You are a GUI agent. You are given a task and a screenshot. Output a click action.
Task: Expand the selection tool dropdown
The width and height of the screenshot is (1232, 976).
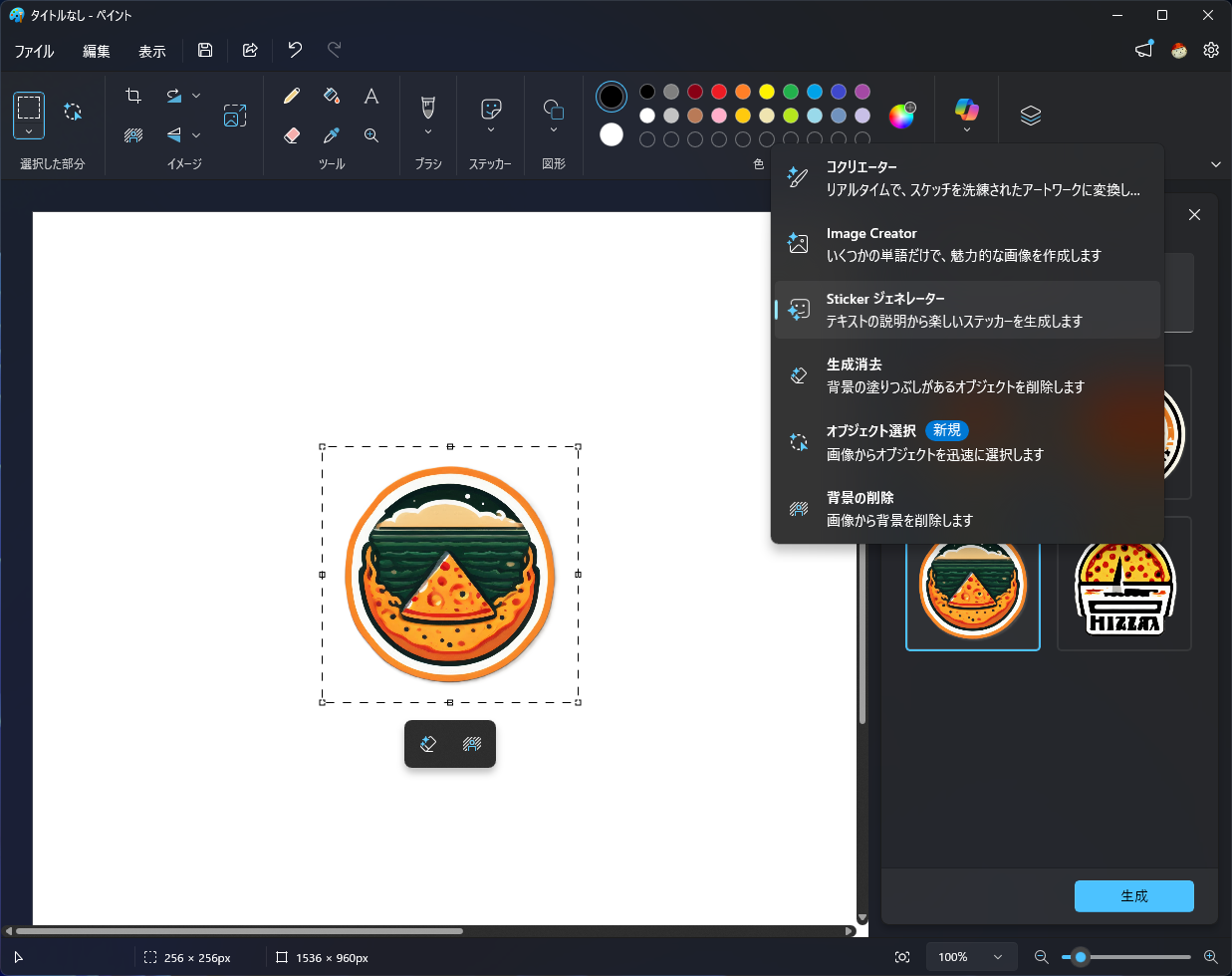[x=29, y=131]
